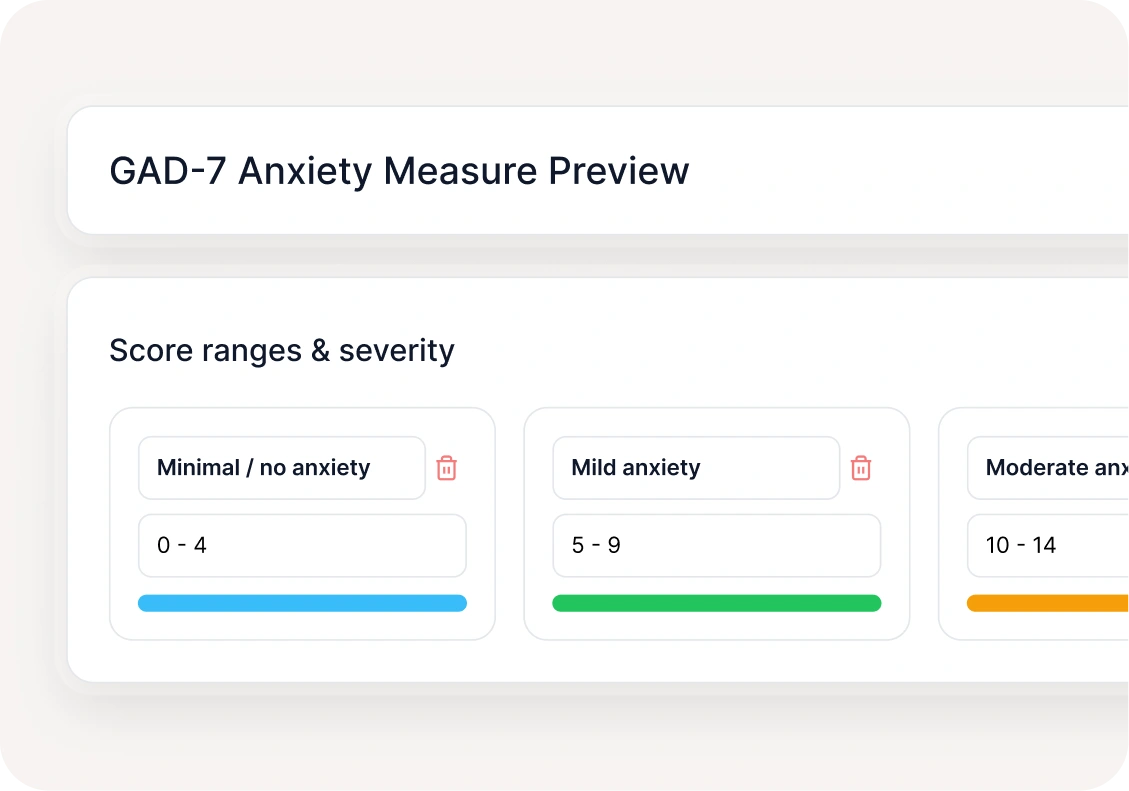Click the GAD-7 text in the title
The height and width of the screenshot is (791, 1129).
pyautogui.click(x=166, y=172)
